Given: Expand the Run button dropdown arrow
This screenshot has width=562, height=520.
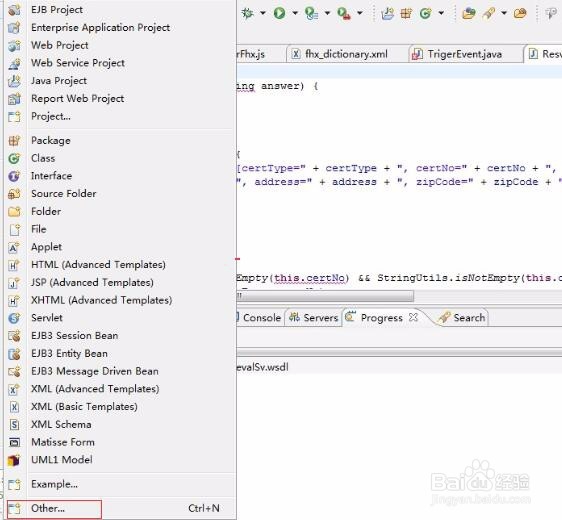Looking at the screenshot, I should pyautogui.click(x=295, y=13).
